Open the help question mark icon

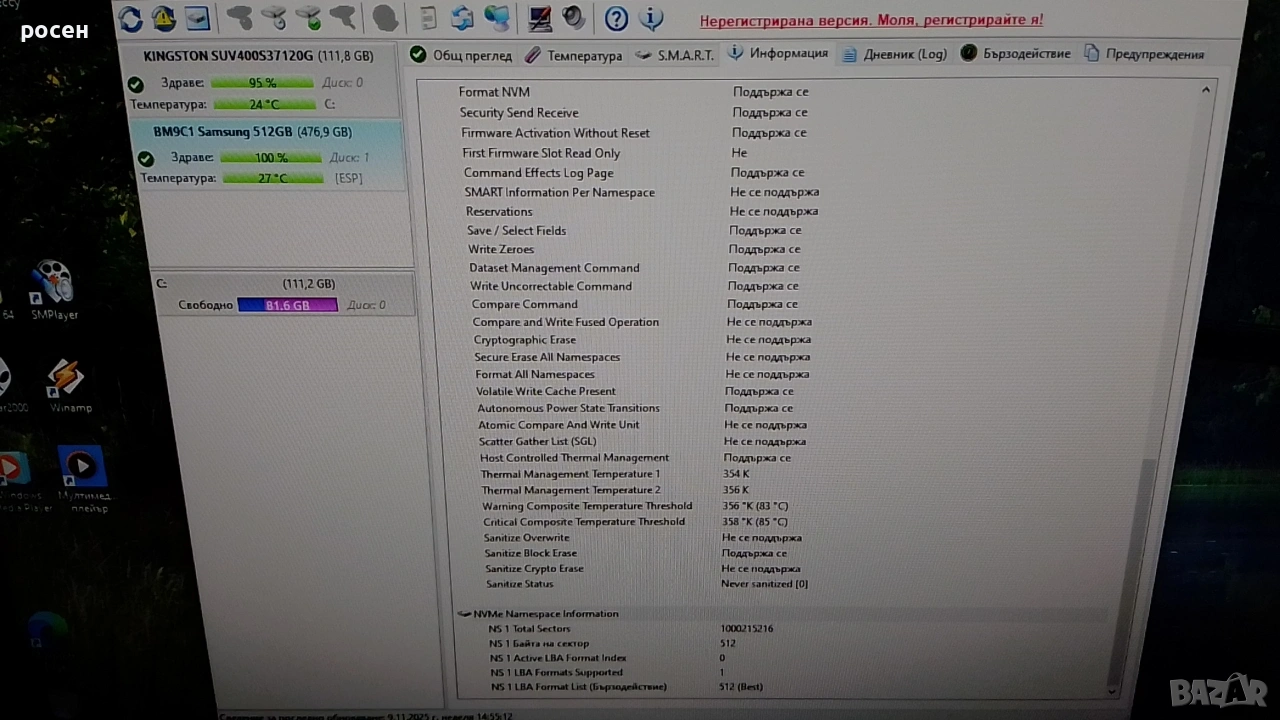click(616, 18)
